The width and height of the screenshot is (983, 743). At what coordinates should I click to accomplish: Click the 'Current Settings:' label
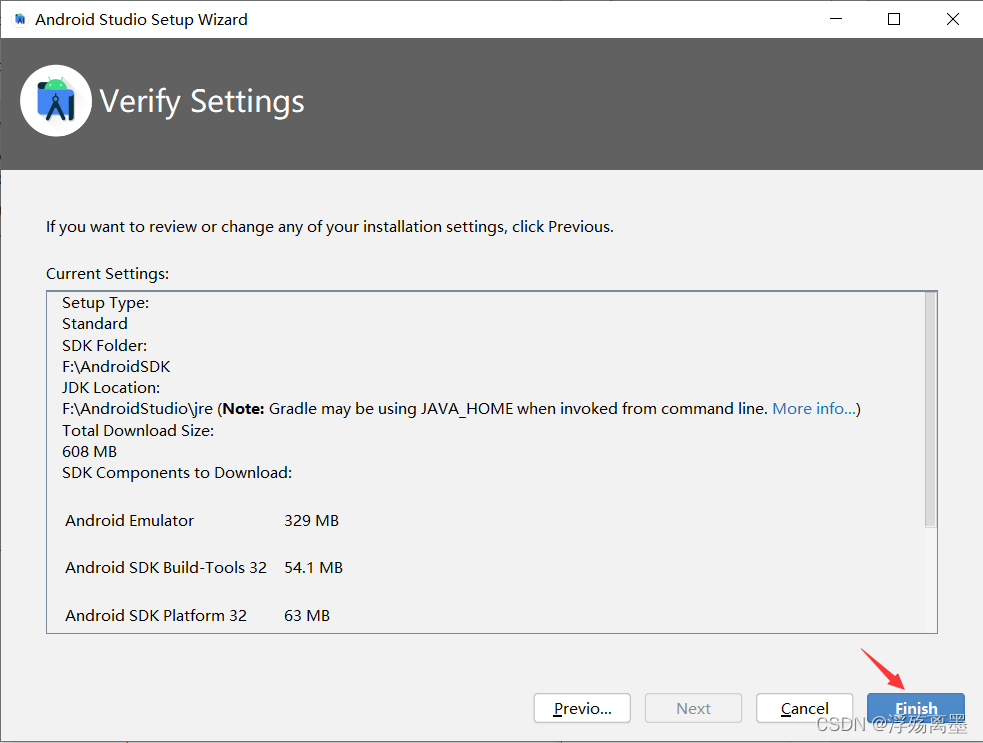(x=107, y=274)
